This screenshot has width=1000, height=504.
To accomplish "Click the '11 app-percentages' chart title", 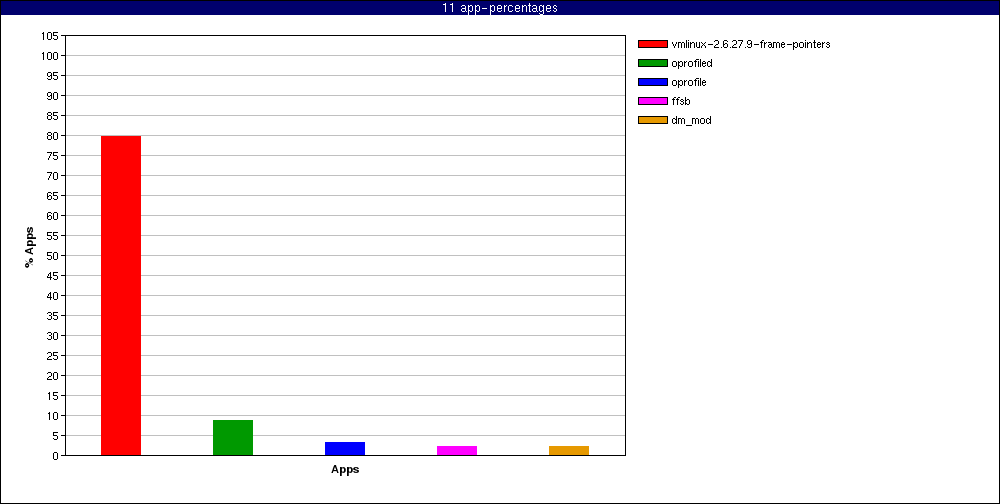I will click(500, 8).
